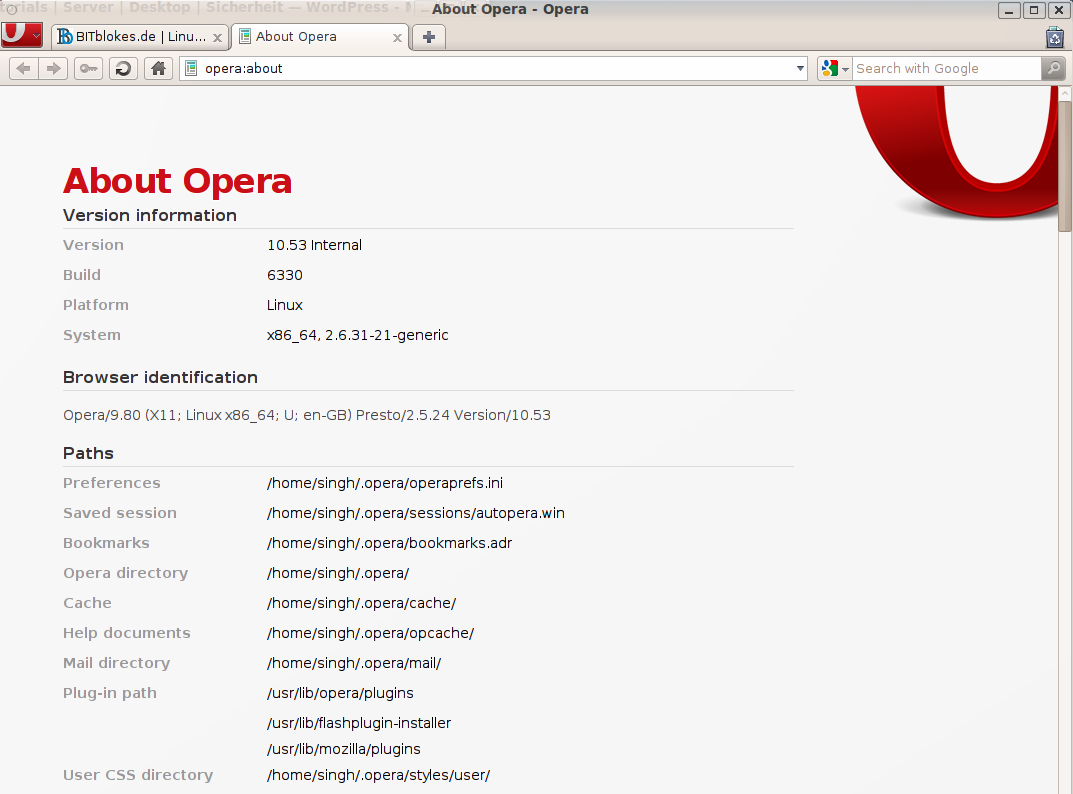The height and width of the screenshot is (794, 1073).
Task: Click the platform value Linux
Action: pos(285,305)
